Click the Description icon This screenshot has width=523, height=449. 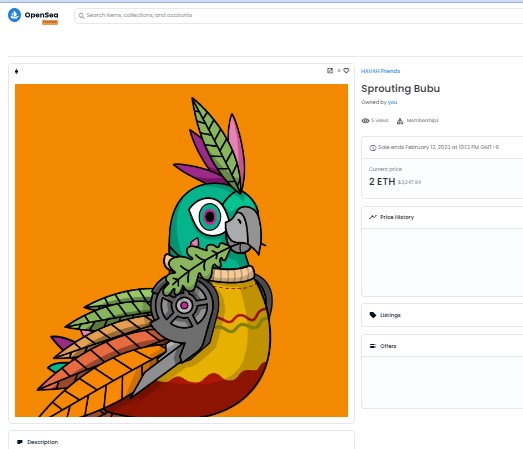tap(20, 442)
